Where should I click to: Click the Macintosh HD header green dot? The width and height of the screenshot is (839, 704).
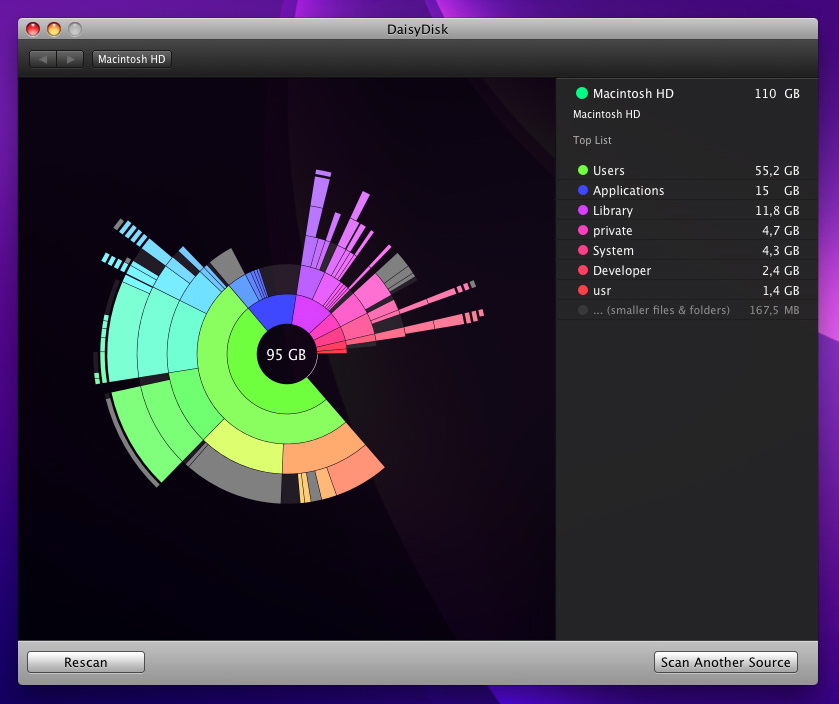point(582,93)
